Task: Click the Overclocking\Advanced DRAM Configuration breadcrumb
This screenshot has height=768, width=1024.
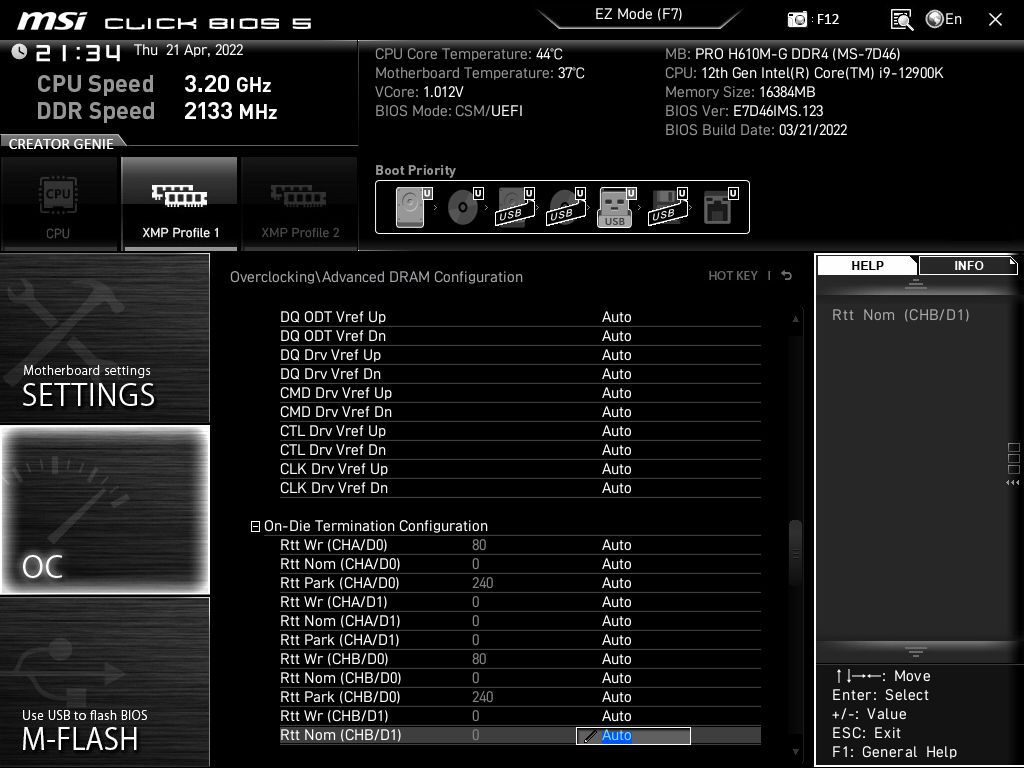Action: point(376,277)
